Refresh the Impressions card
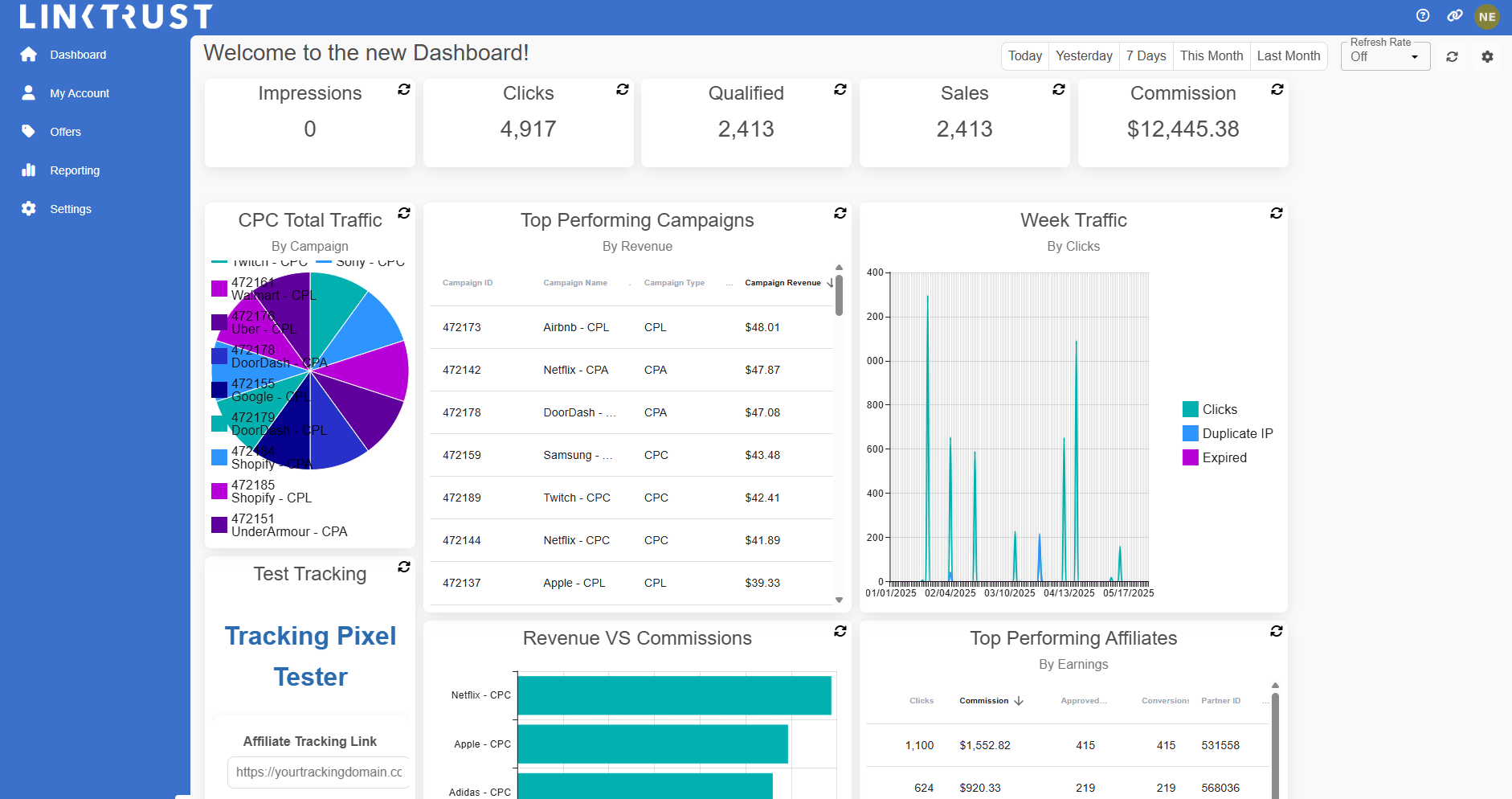Screen dimensions: 1512x799 (404, 89)
